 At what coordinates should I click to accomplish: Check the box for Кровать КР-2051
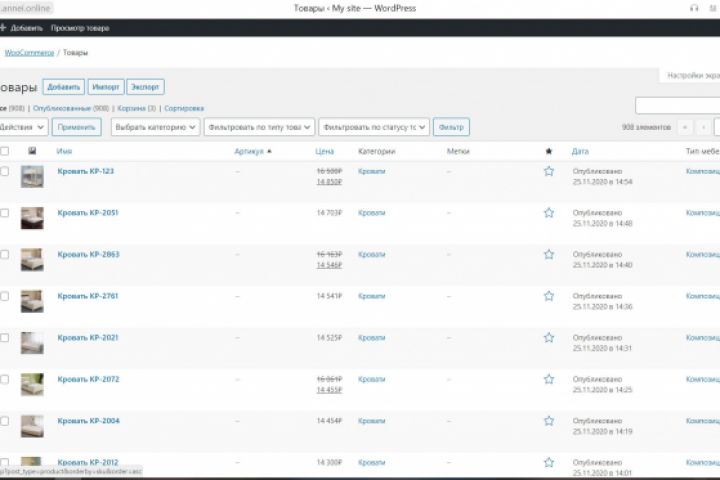(x=5, y=213)
